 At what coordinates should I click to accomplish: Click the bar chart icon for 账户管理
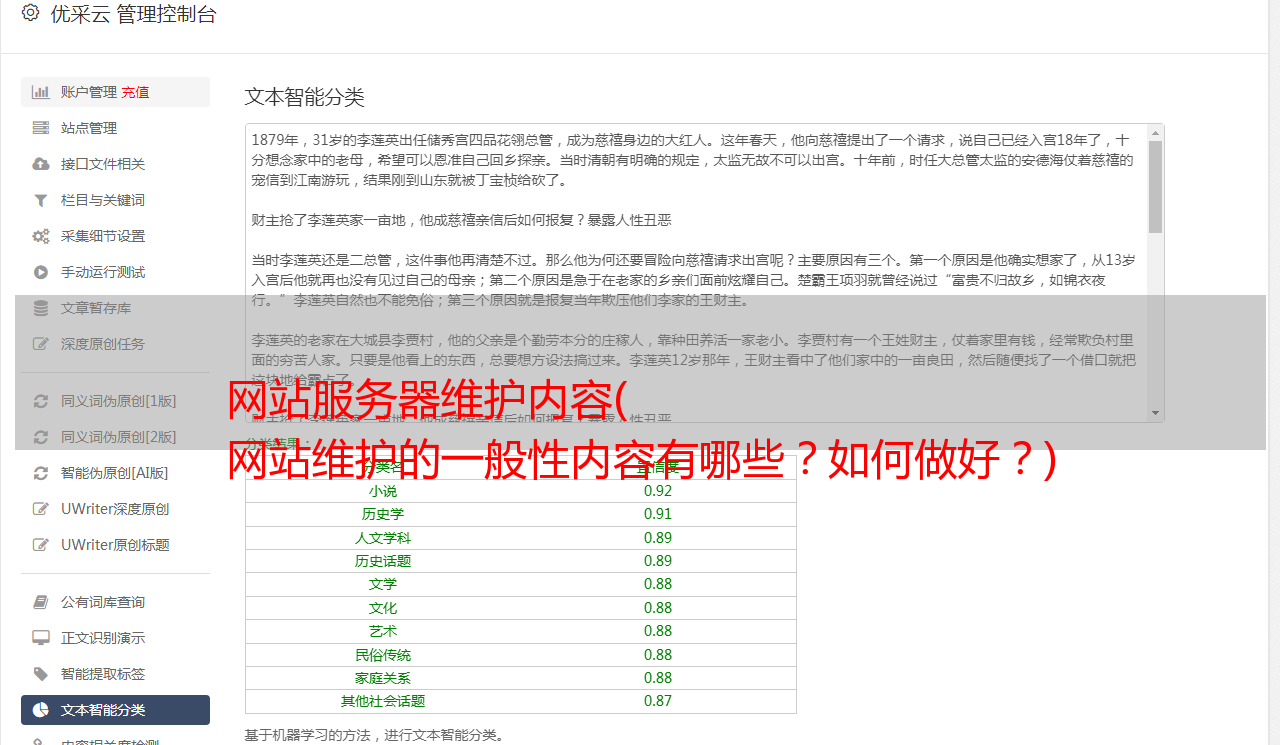(x=41, y=92)
